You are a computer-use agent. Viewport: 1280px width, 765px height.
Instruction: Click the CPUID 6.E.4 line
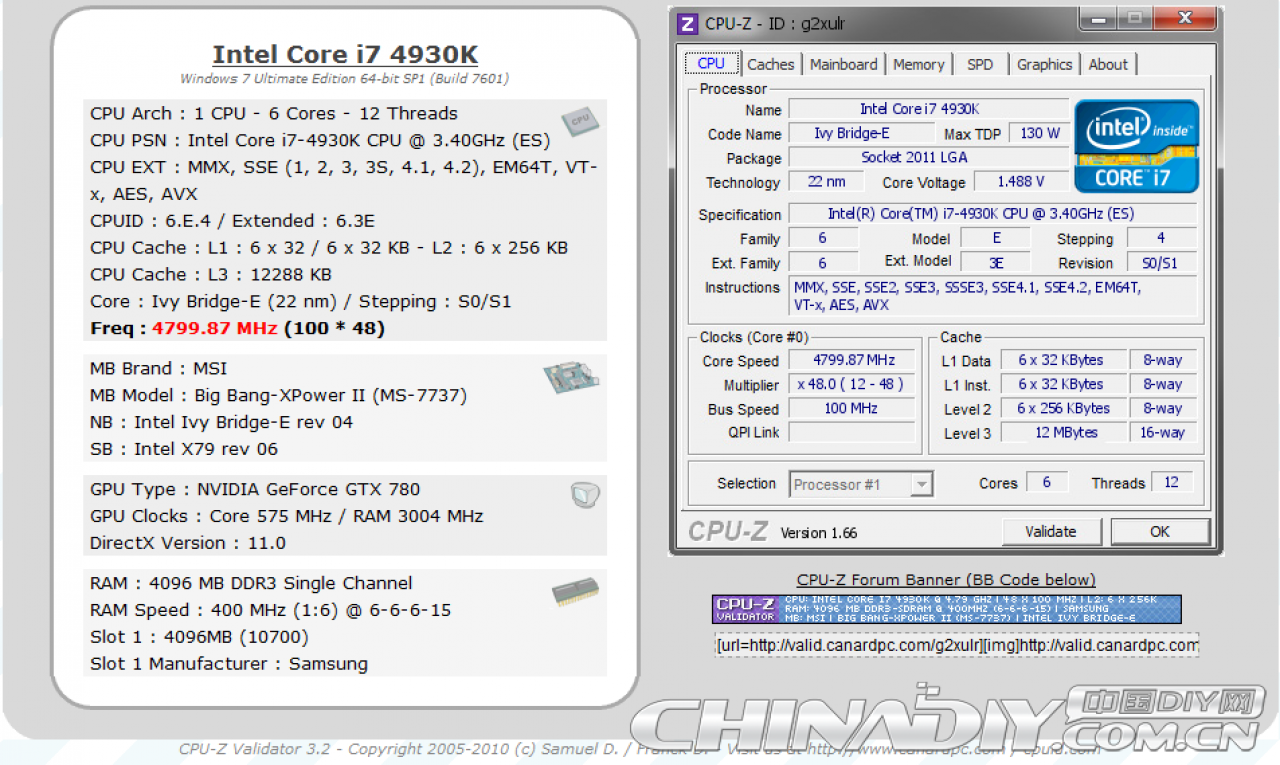[x=233, y=221]
